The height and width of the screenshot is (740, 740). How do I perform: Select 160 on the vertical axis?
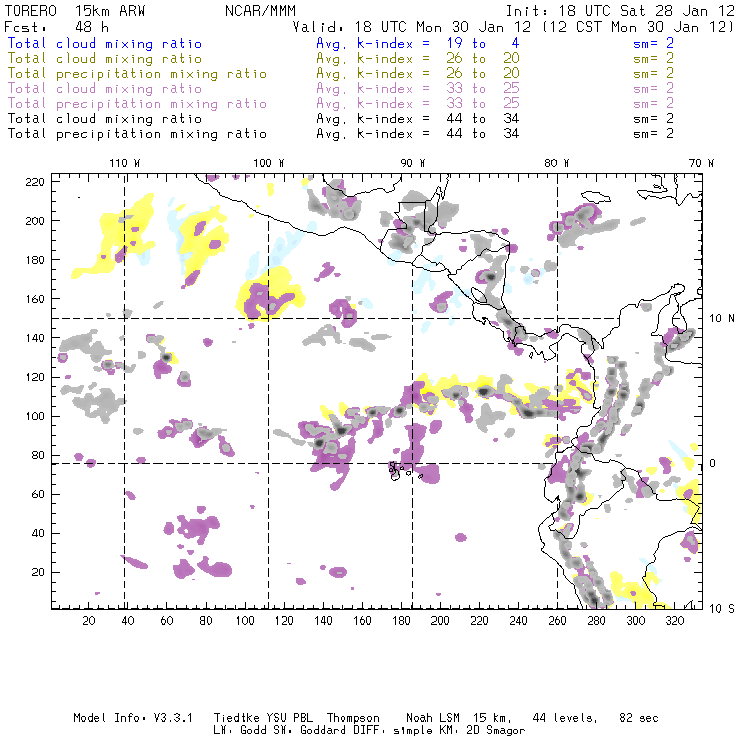click(35, 299)
